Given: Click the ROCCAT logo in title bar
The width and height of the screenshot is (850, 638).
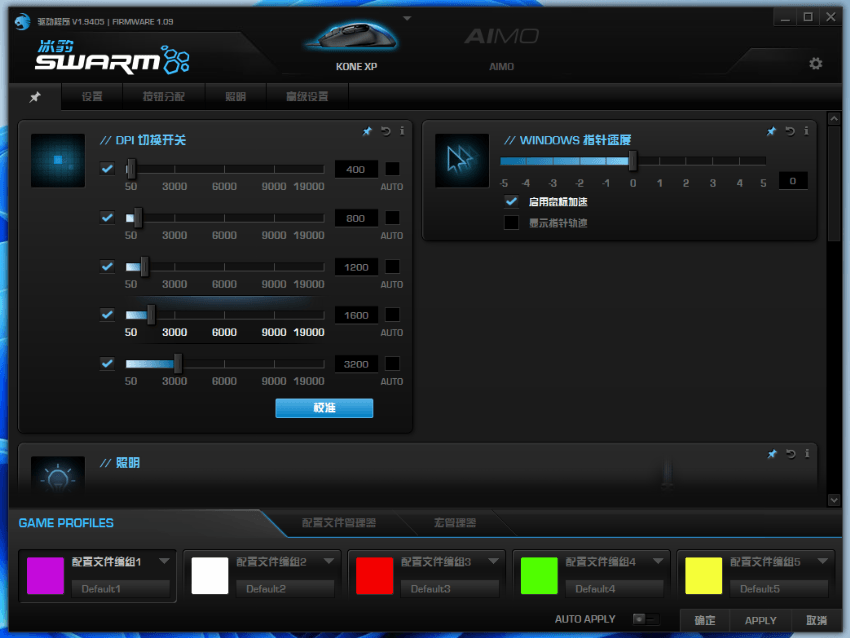Looking at the screenshot, I should (22, 22).
